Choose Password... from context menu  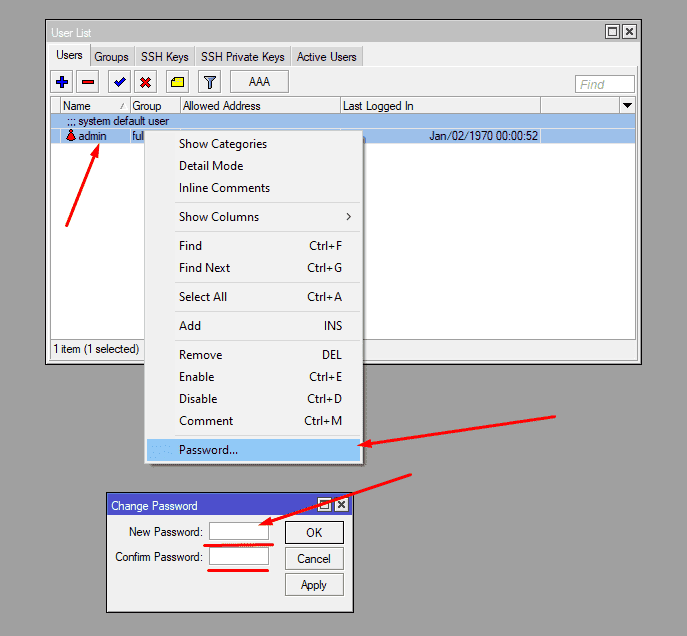click(x=208, y=450)
